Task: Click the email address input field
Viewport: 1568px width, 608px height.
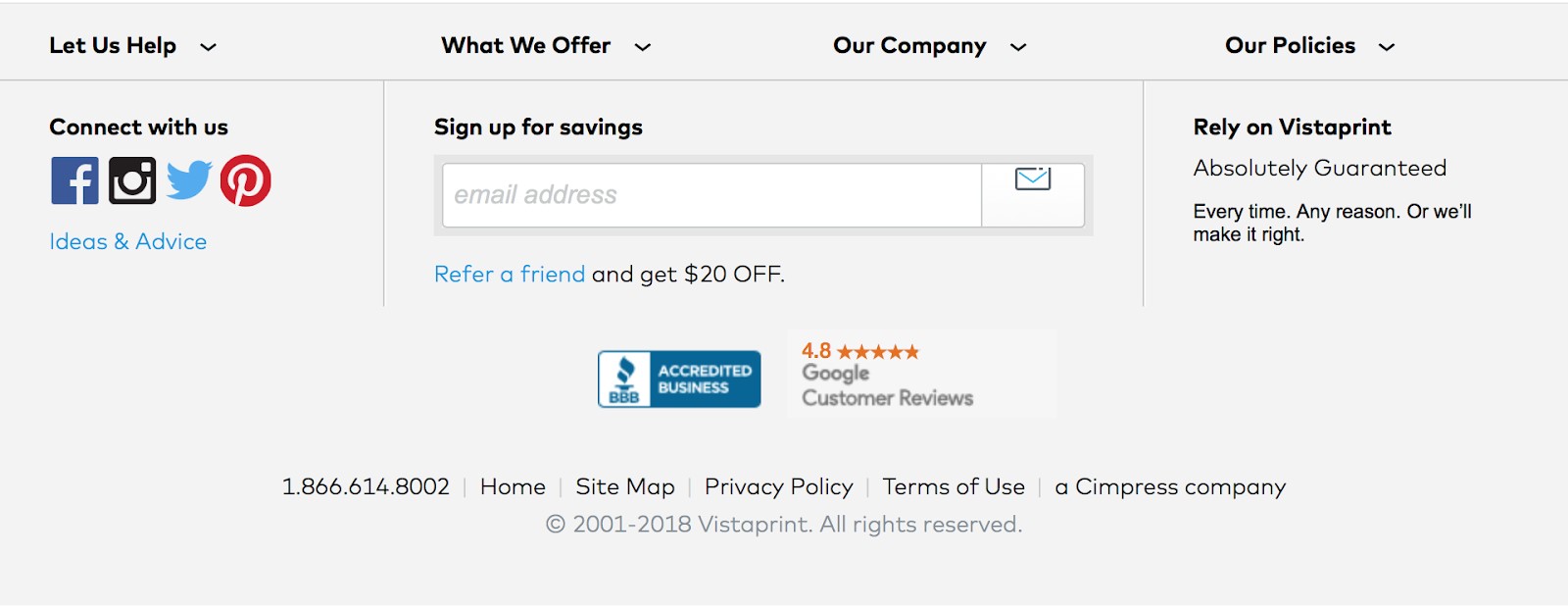Action: pos(711,195)
